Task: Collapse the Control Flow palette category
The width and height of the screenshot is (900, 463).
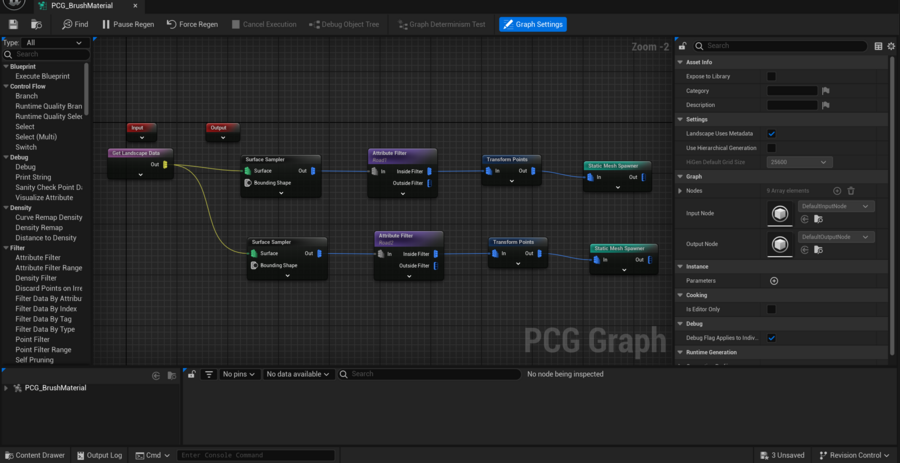Action: 6,86
